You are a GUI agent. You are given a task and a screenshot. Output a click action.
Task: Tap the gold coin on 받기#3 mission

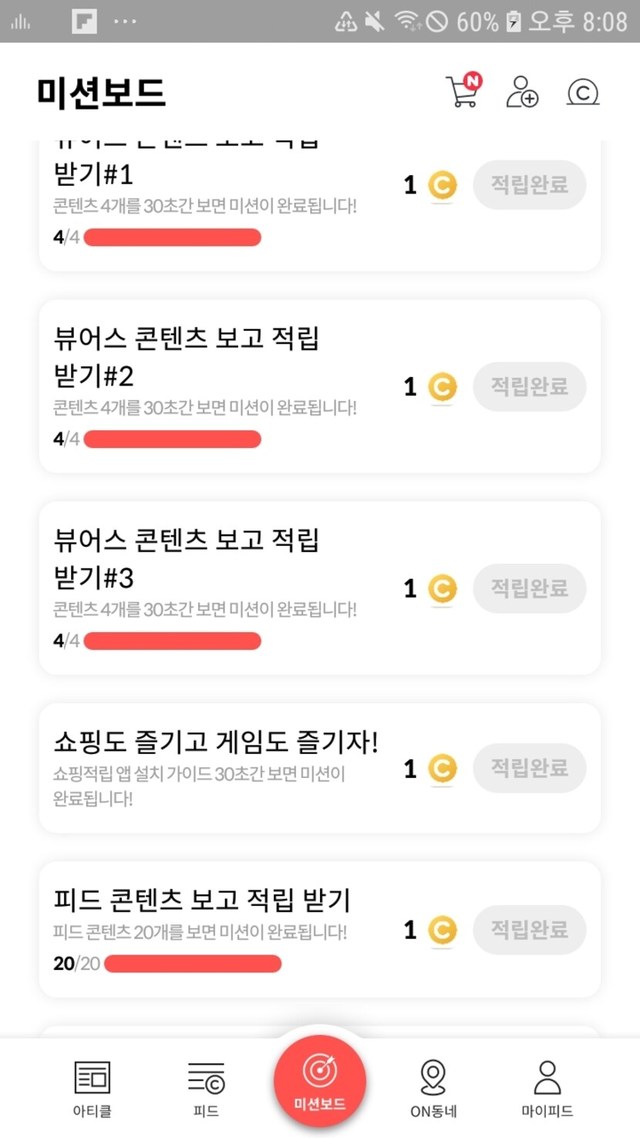pos(442,589)
